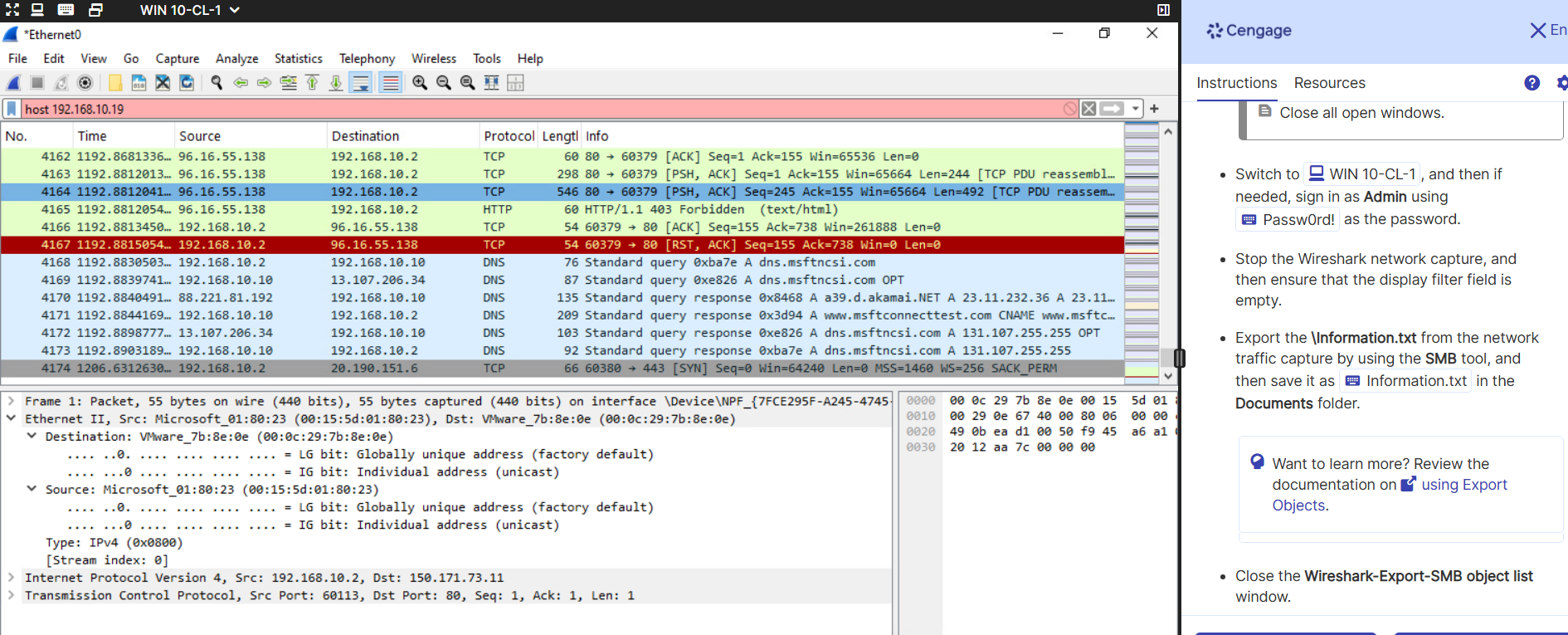Screen dimensions: 1568x635
Task: Open the help question mark icon
Action: click(1531, 83)
